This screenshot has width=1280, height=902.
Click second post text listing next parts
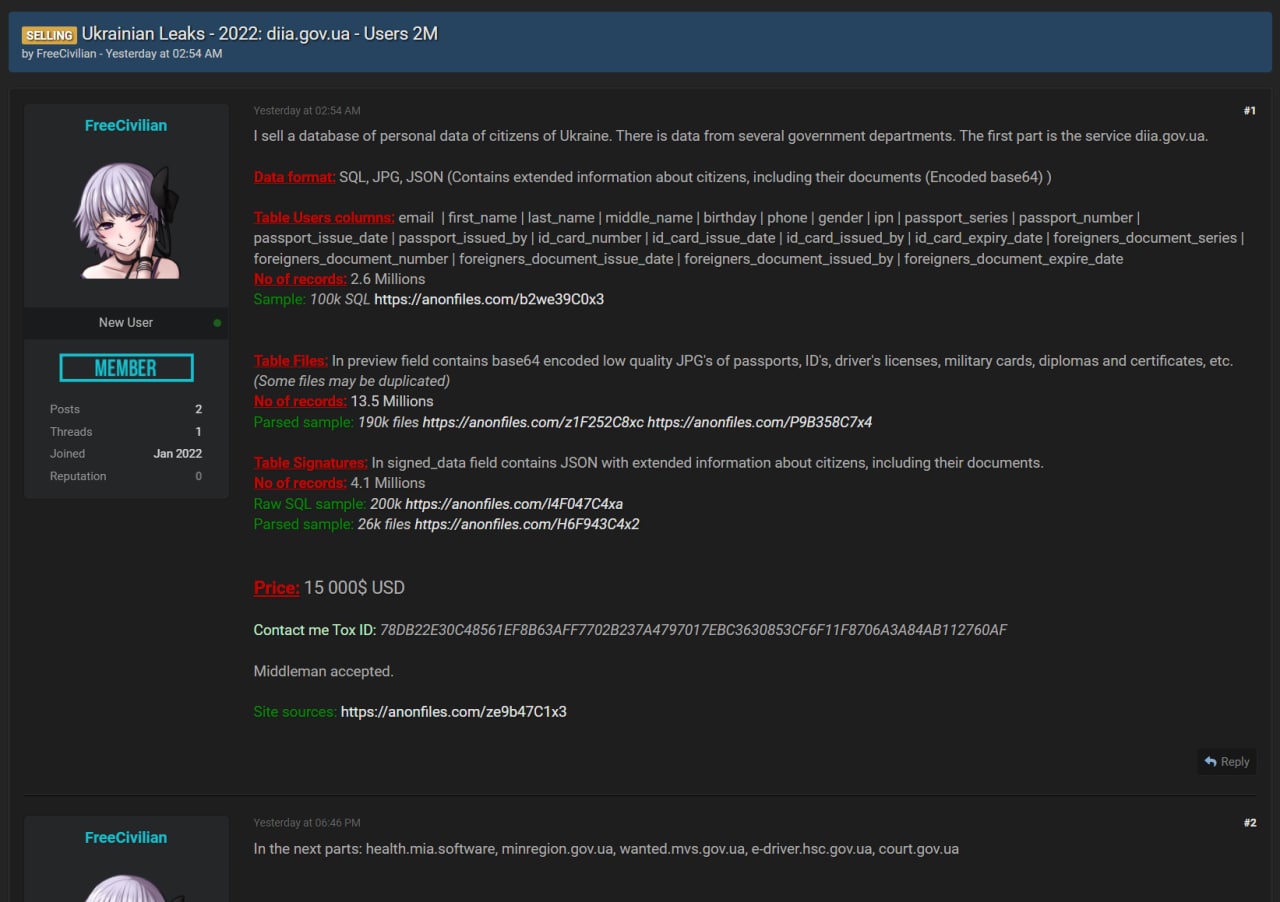click(606, 849)
